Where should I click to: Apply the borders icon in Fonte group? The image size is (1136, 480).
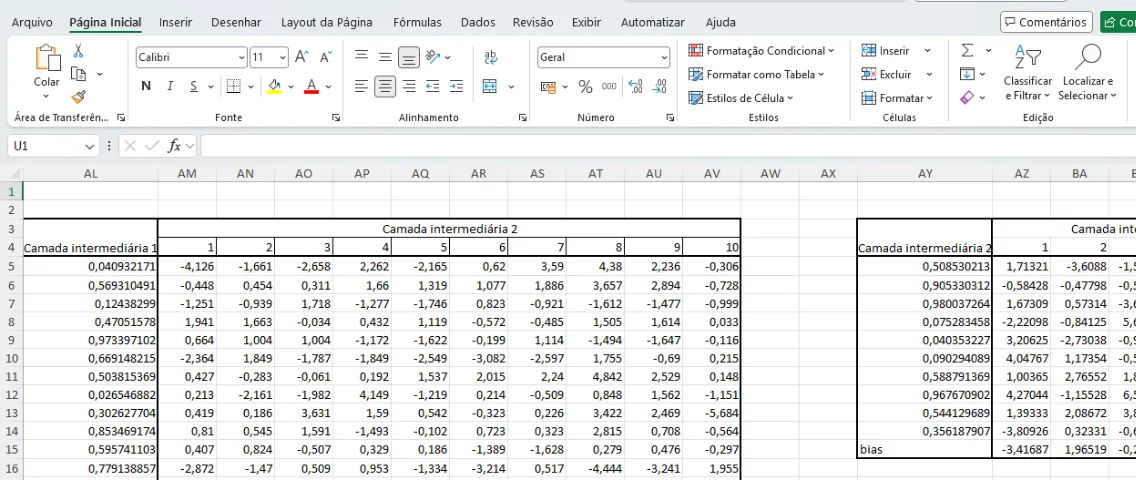pos(233,86)
